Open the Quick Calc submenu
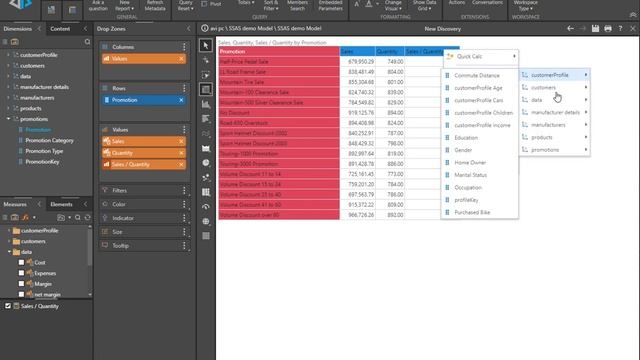This screenshot has width=640, height=360. coord(481,56)
